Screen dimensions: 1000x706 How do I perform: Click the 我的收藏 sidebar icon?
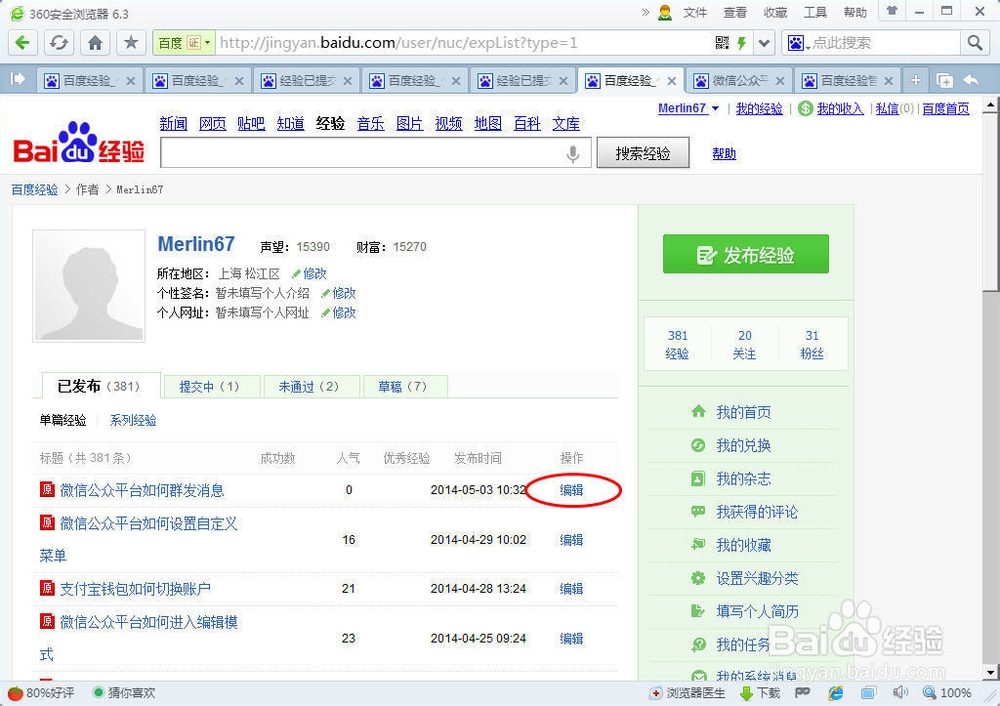698,545
